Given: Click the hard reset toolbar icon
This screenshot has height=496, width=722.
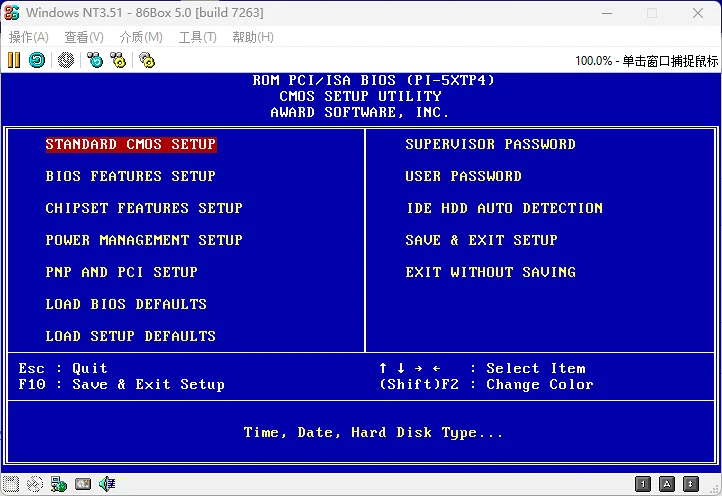Looking at the screenshot, I should pyautogui.click(x=37, y=60).
